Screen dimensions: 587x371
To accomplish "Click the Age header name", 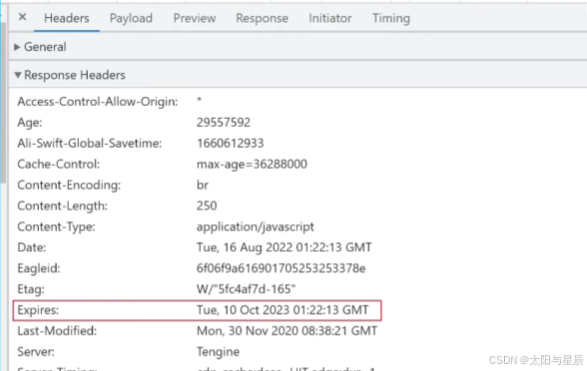I will point(30,123).
